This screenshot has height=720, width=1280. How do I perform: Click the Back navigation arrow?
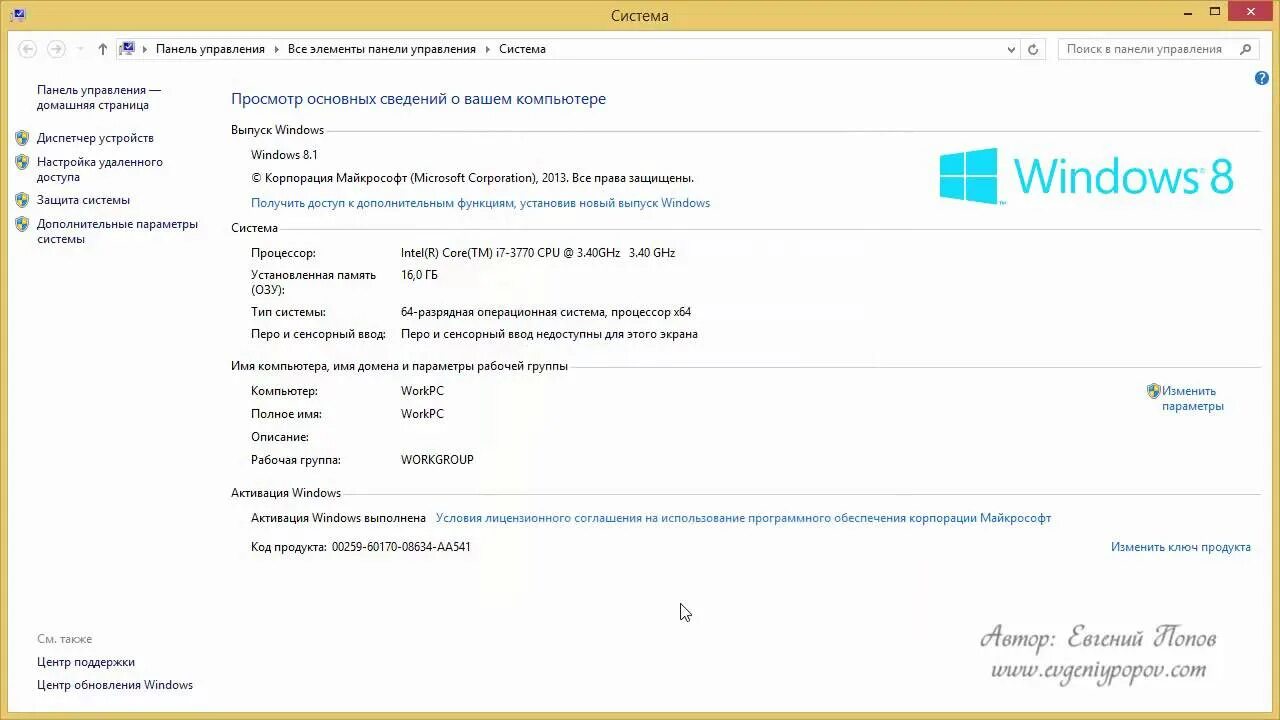point(27,49)
